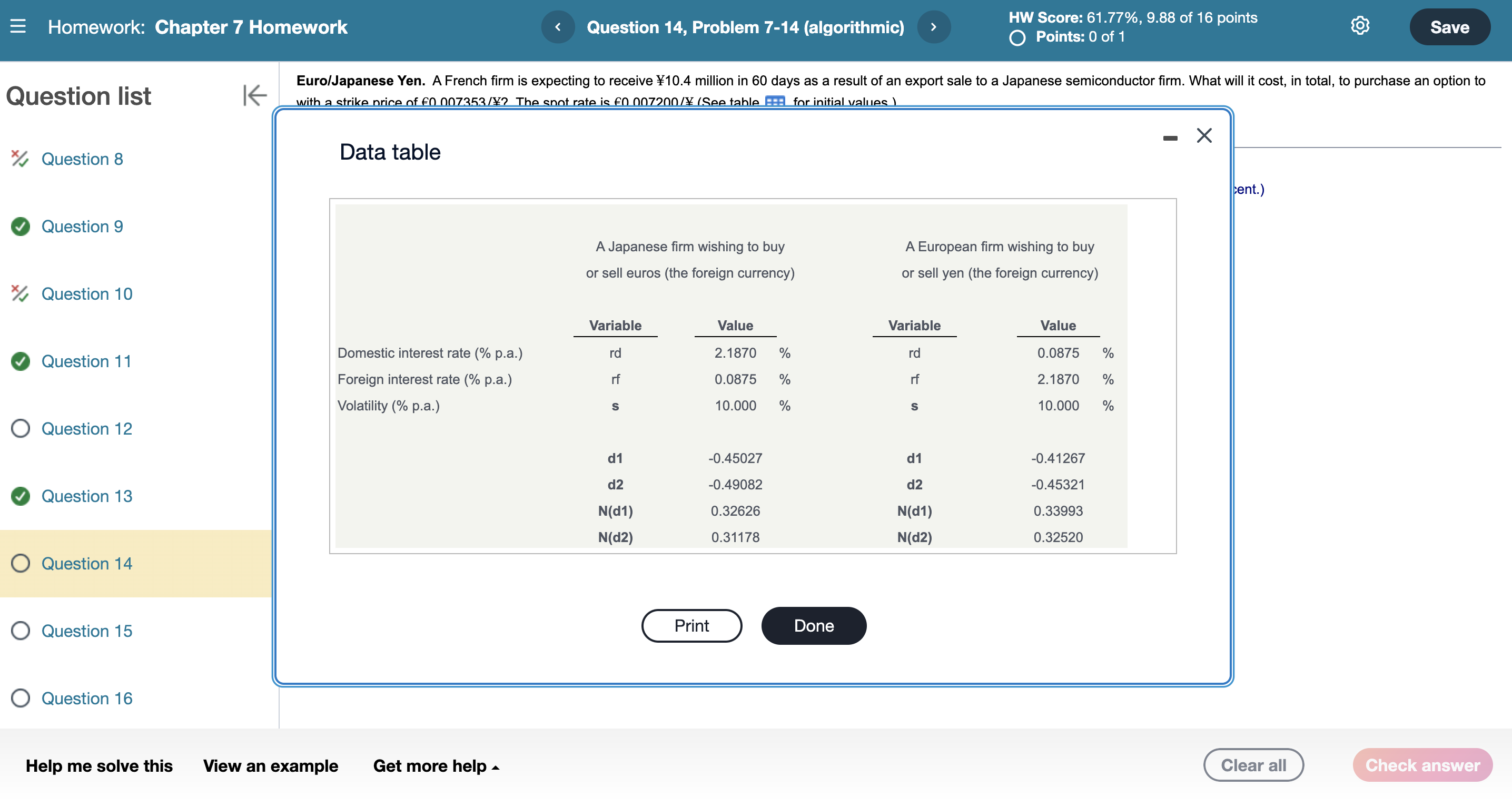Screen dimensions: 1512x806
Task: Click Question 8 partial-credit status icon
Action: pos(20,159)
